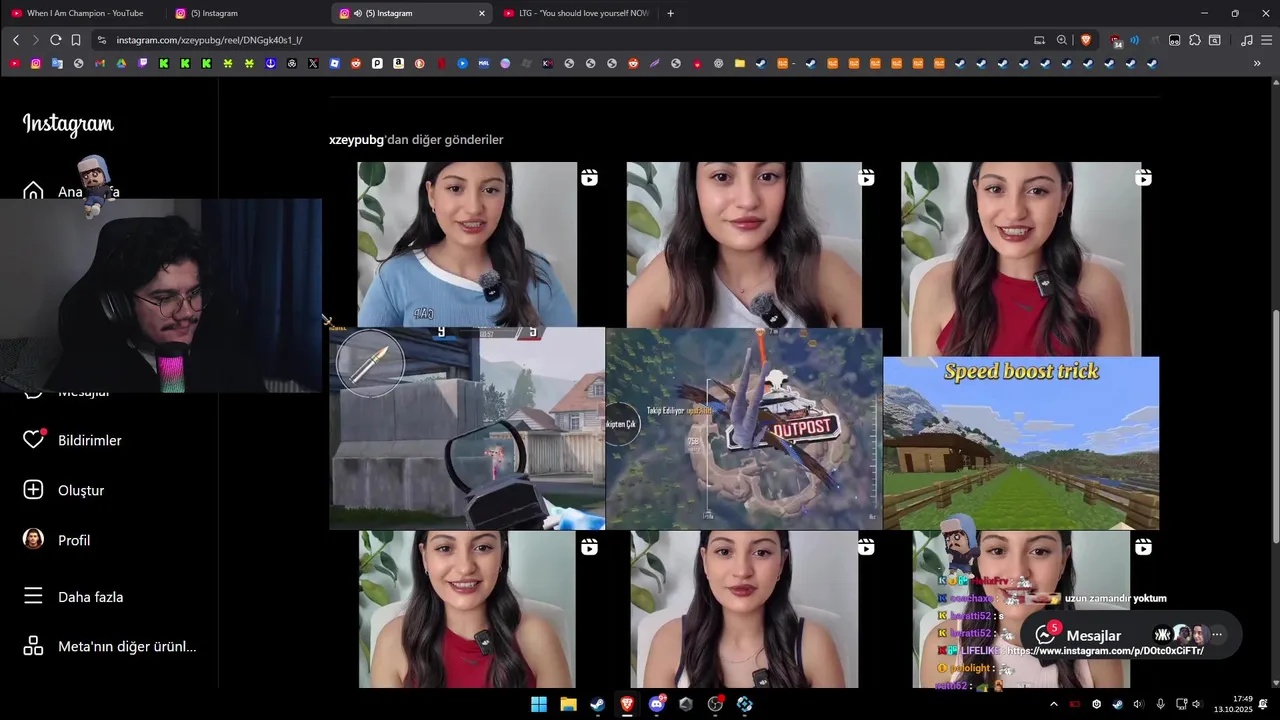Open the Steam taskbar icon next to File Explorer
The height and width of the screenshot is (720, 1280).
598,704
